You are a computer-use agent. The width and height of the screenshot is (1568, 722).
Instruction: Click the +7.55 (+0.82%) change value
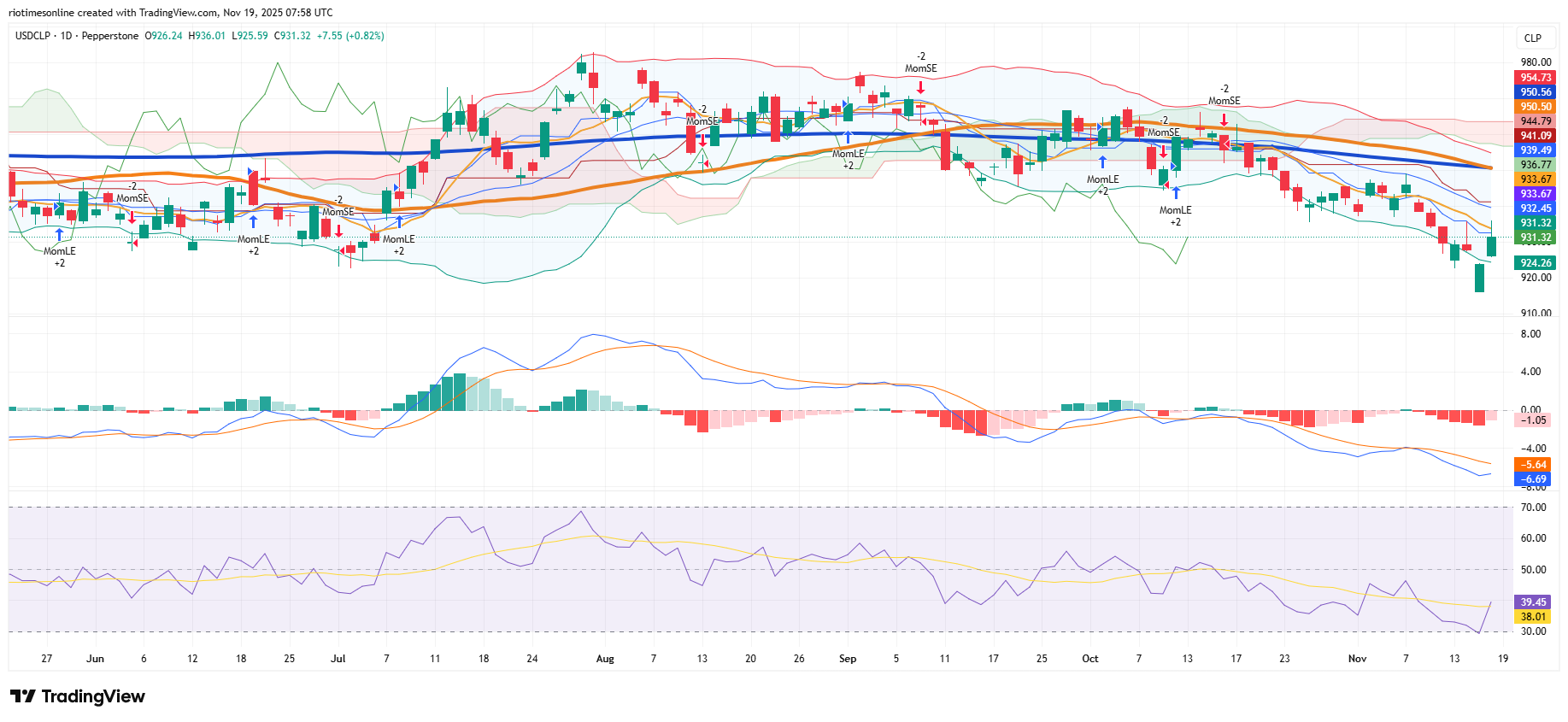(350, 36)
